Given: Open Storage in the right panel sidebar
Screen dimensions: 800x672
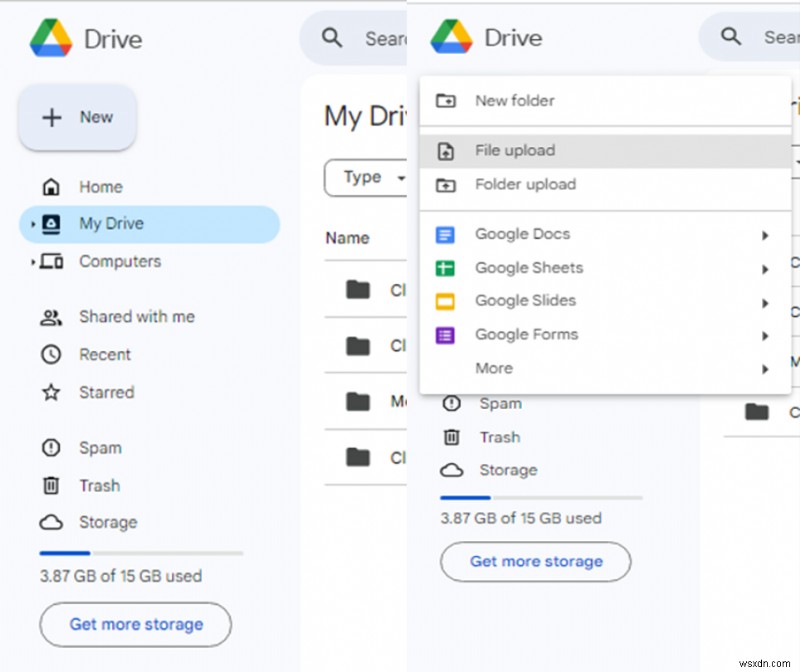Looking at the screenshot, I should pyautogui.click(x=489, y=470).
